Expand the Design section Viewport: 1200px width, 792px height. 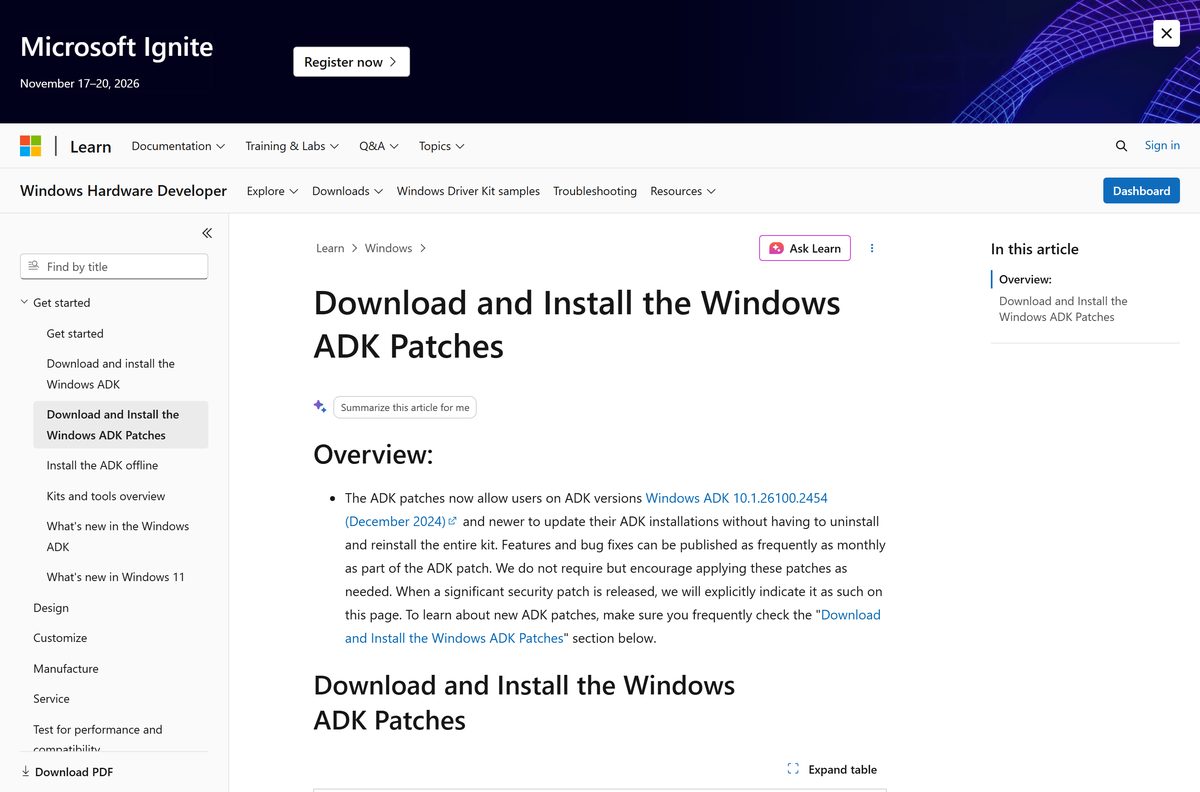click(x=51, y=608)
